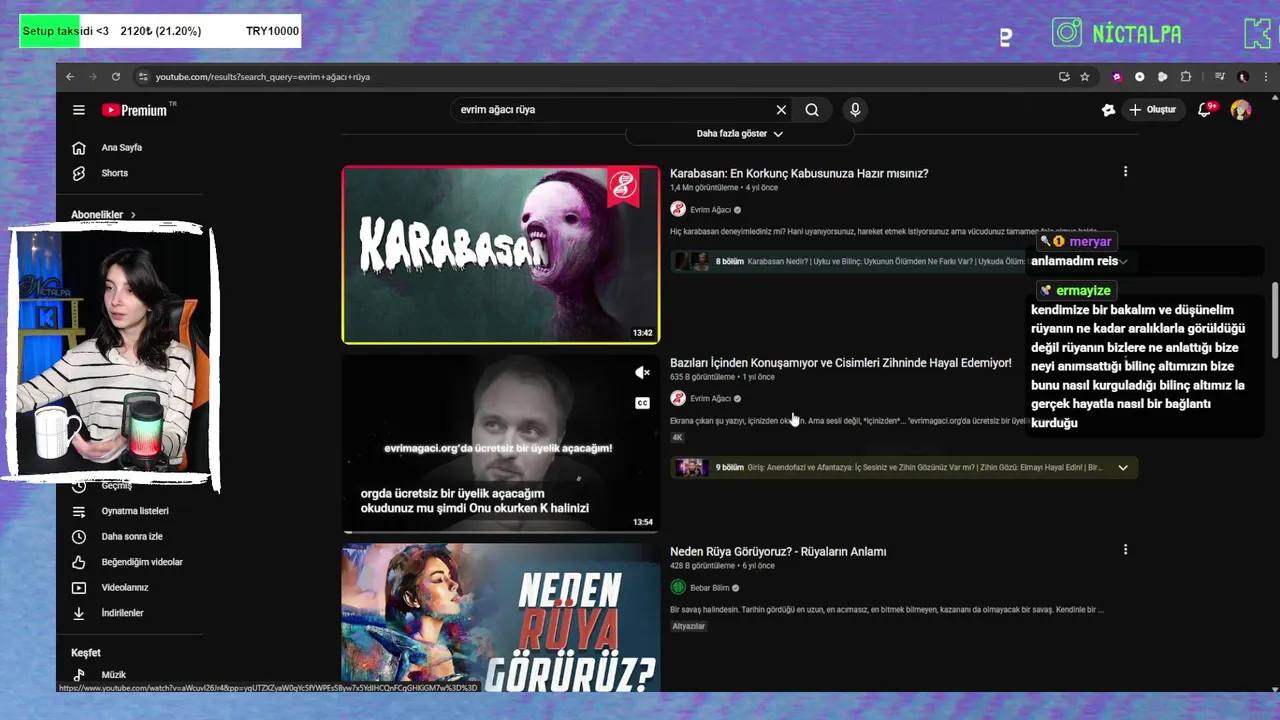1280x720 pixels.
Task: Click Bebar Bilim channel avatar
Action: 678,588
